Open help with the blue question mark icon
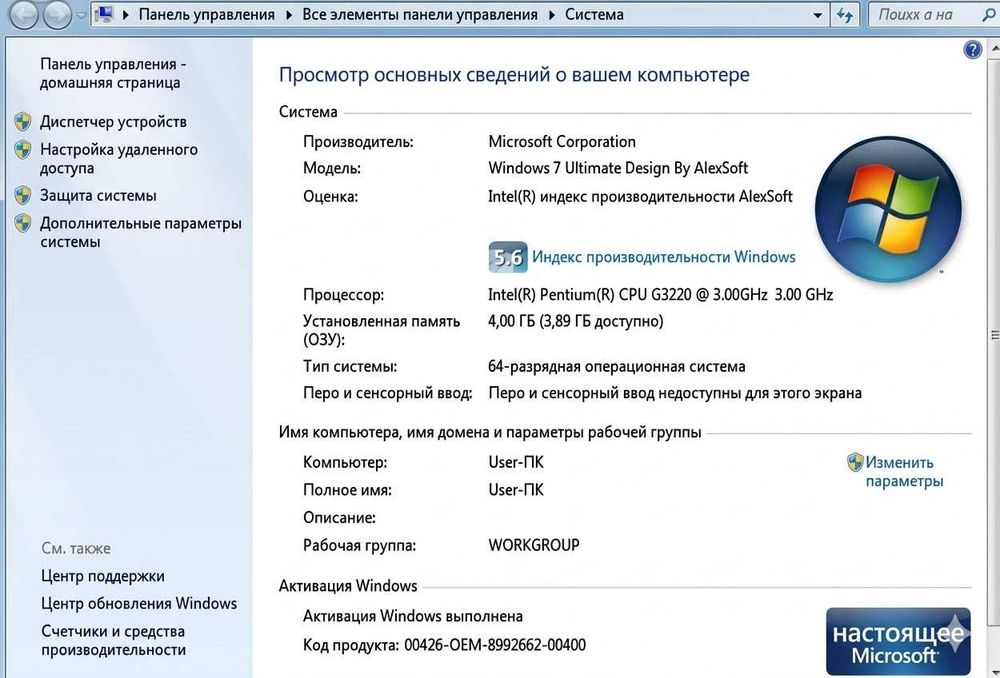The height and width of the screenshot is (678, 1000). [x=972, y=49]
